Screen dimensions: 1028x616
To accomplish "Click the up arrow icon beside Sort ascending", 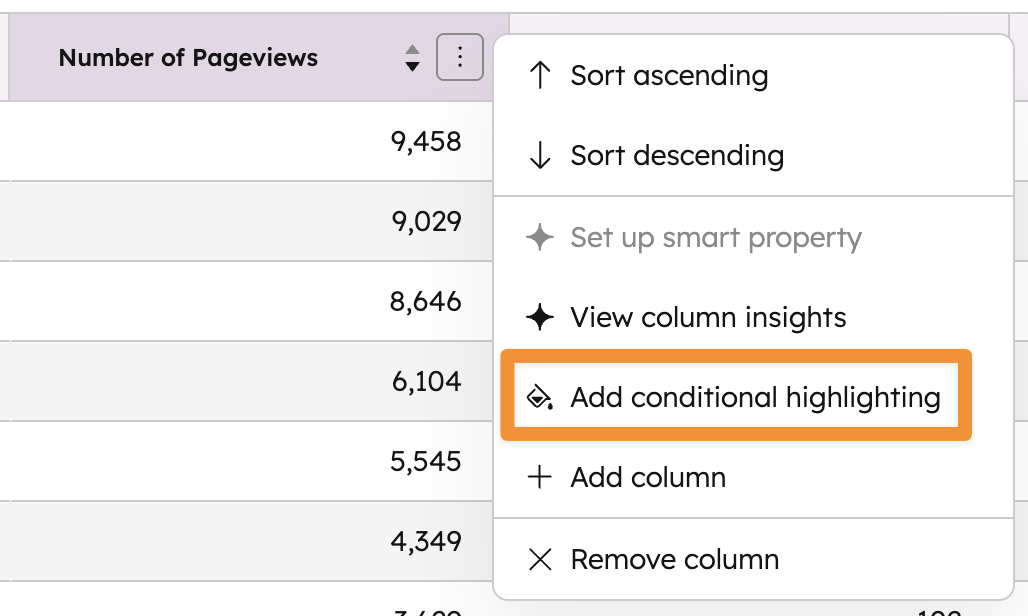I will click(x=540, y=76).
